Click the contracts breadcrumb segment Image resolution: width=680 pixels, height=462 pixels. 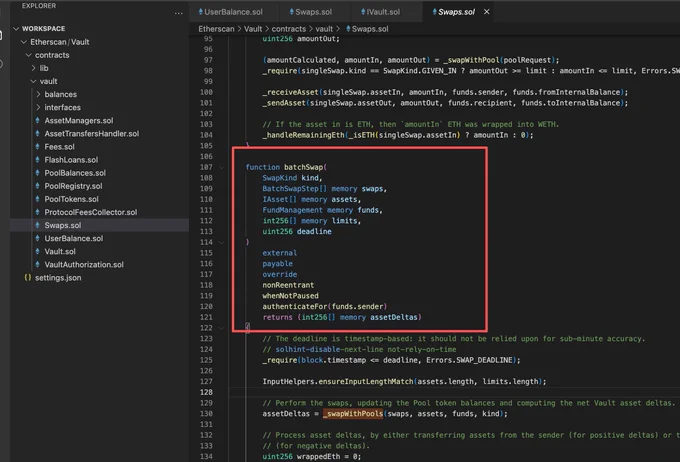point(288,29)
